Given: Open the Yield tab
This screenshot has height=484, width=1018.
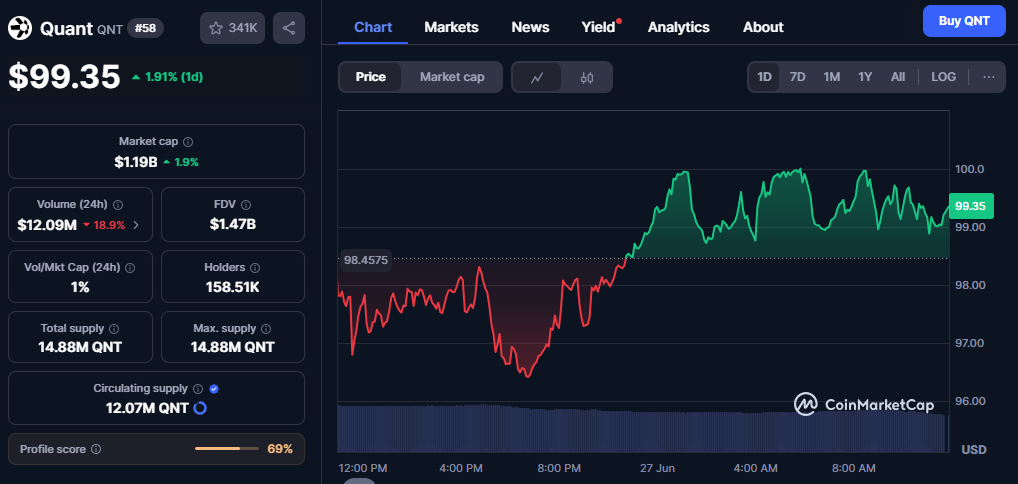Looking at the screenshot, I should [599, 27].
